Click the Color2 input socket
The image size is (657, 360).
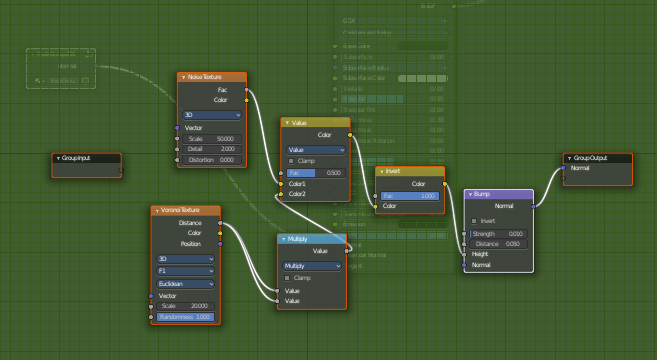click(x=281, y=194)
